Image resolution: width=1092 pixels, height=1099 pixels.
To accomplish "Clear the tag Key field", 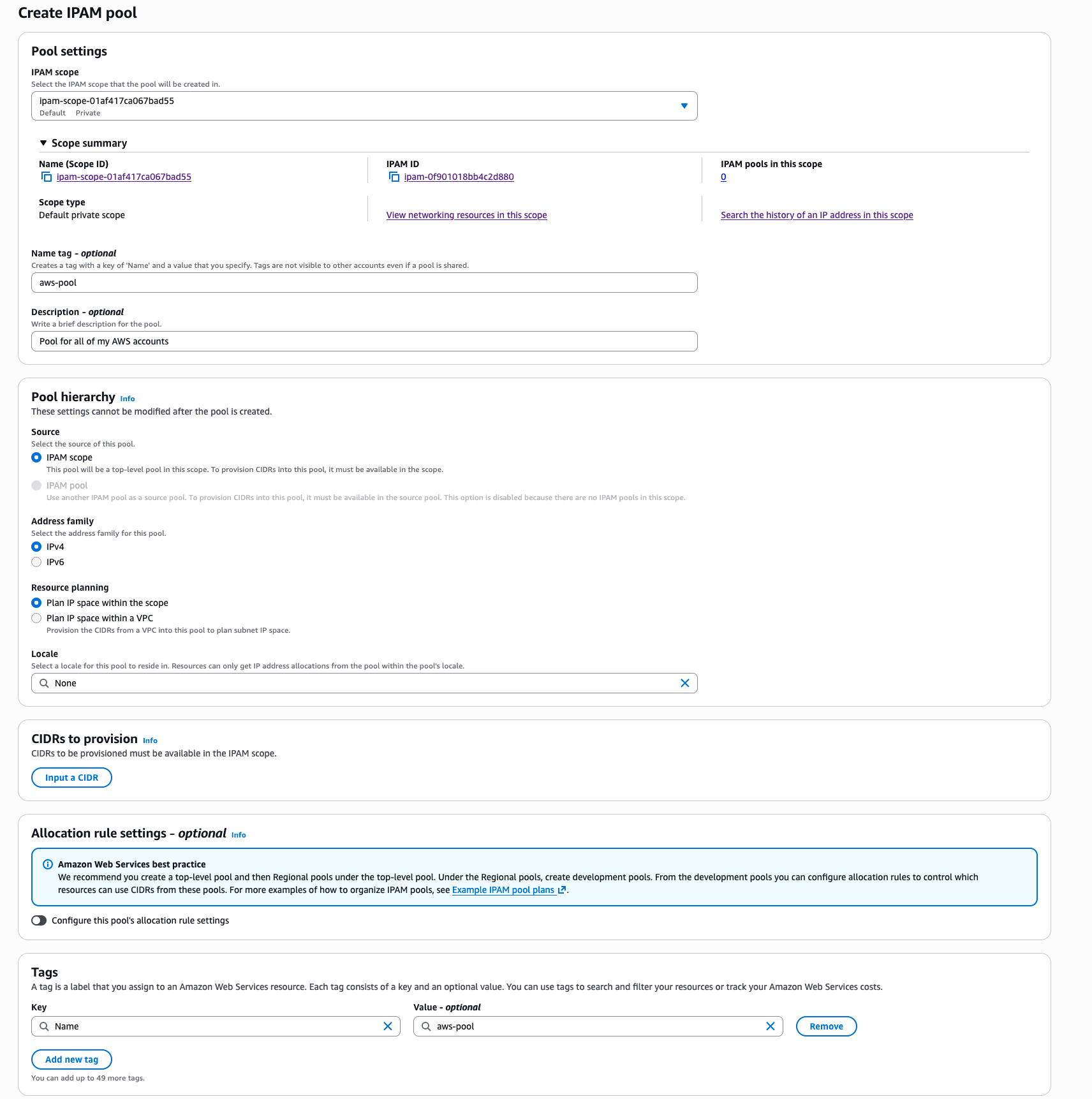I will pyautogui.click(x=388, y=1026).
